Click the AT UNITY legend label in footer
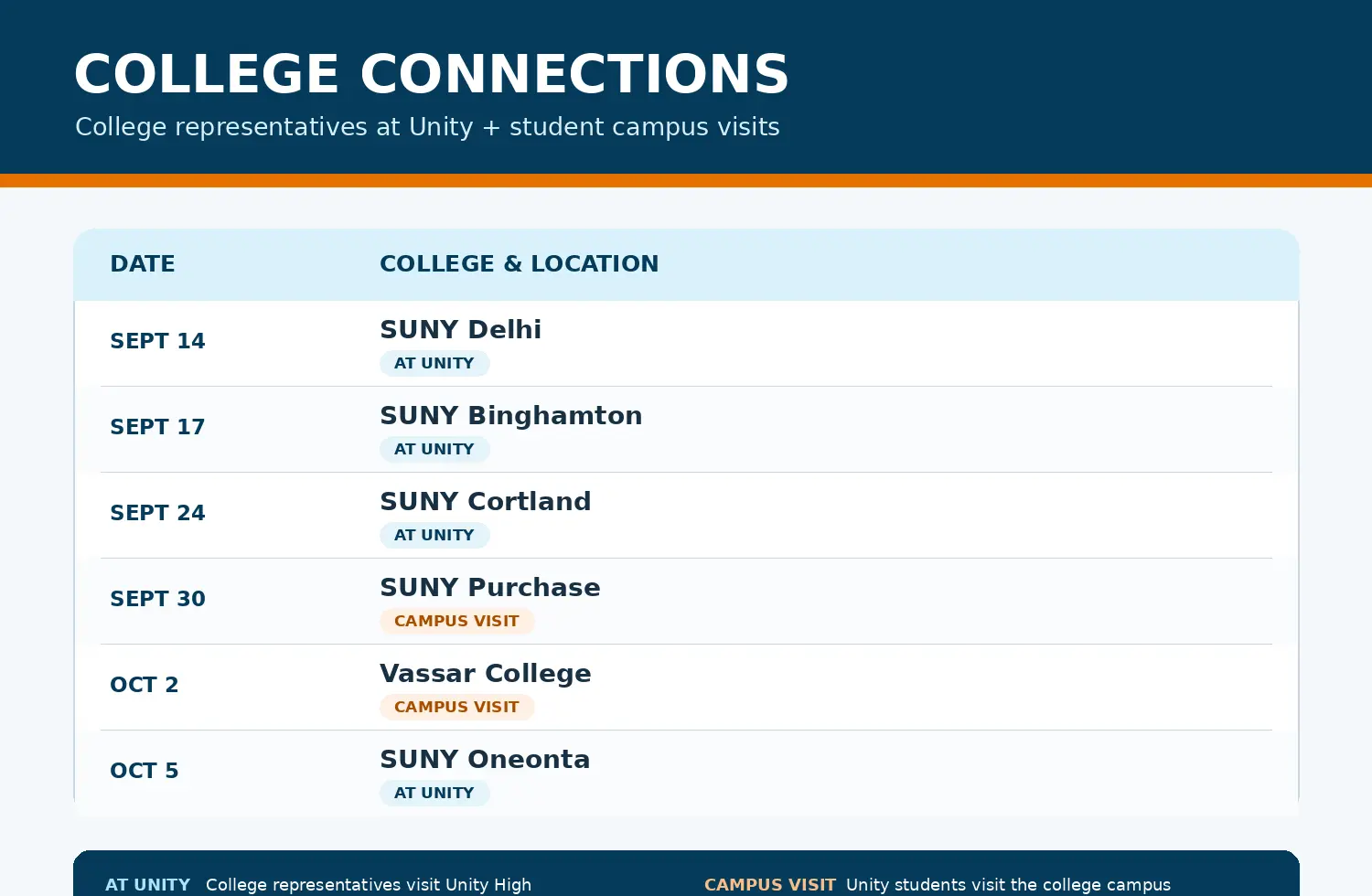1372x896 pixels. [147, 885]
